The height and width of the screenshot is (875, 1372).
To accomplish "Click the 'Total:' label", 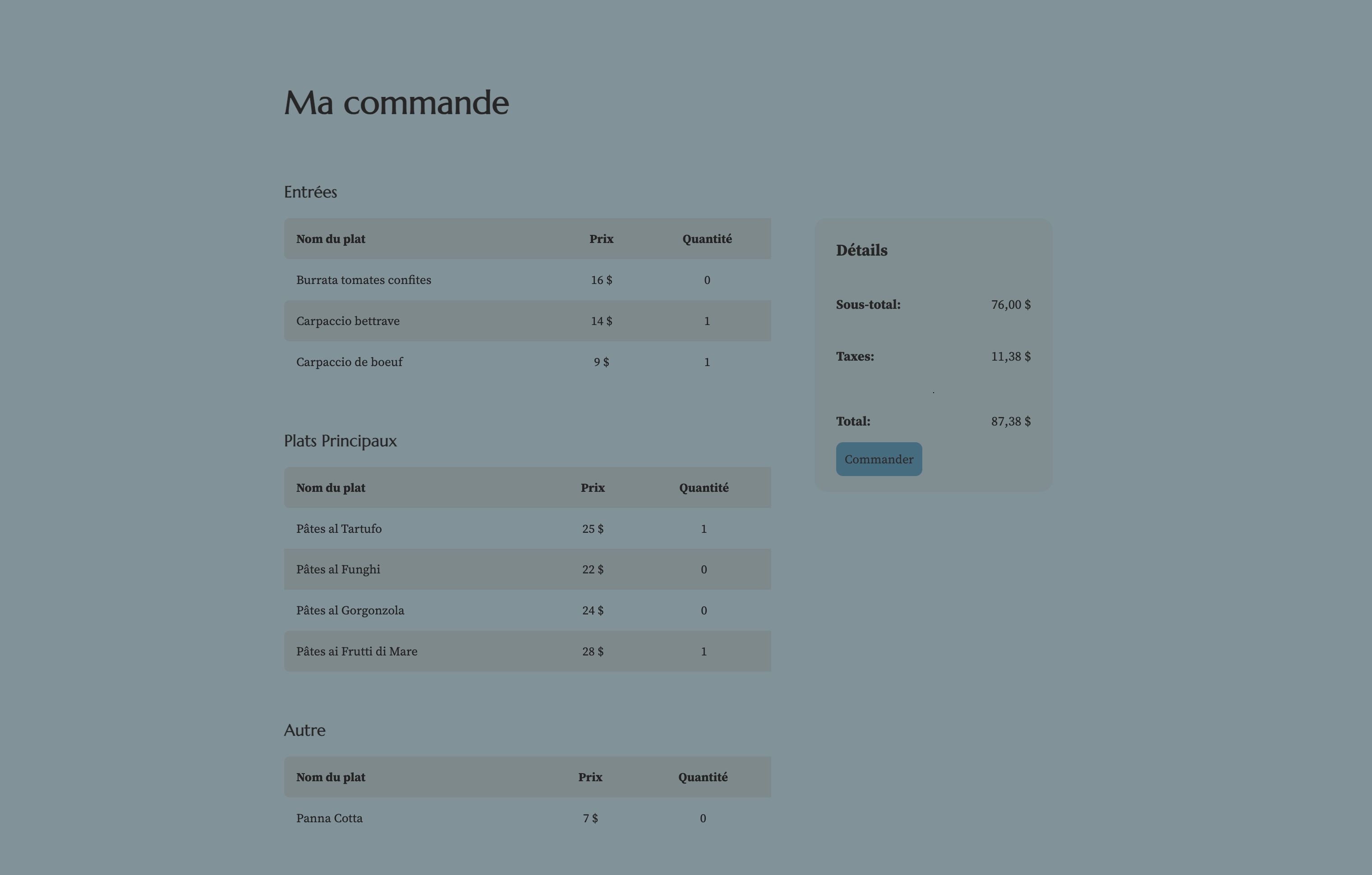I will 853,421.
